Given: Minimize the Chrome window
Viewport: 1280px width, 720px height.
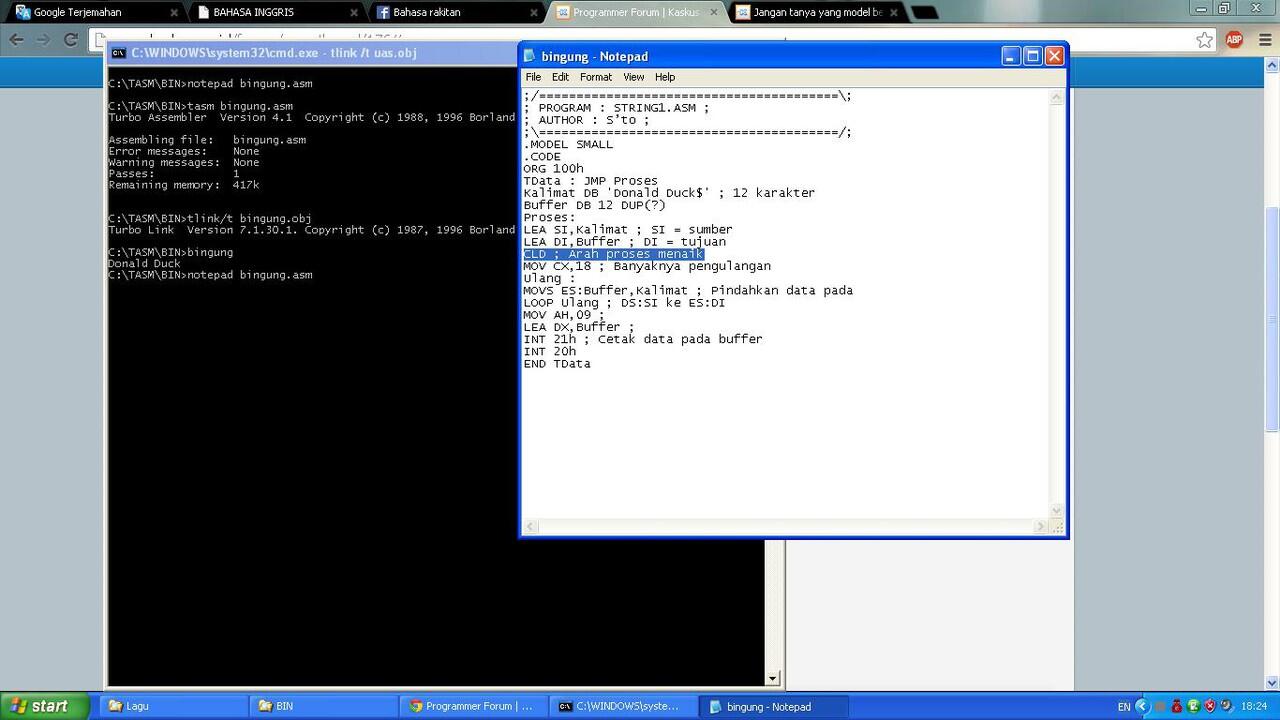Looking at the screenshot, I should (1203, 8).
